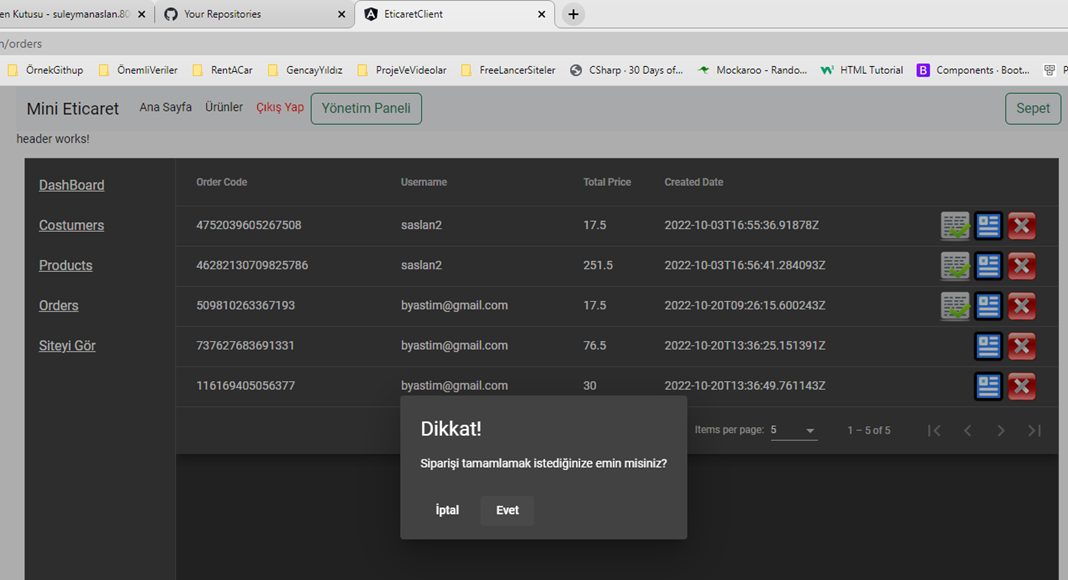Image resolution: width=1068 pixels, height=580 pixels.
Task: Open the items per page dropdown
Action: point(794,428)
